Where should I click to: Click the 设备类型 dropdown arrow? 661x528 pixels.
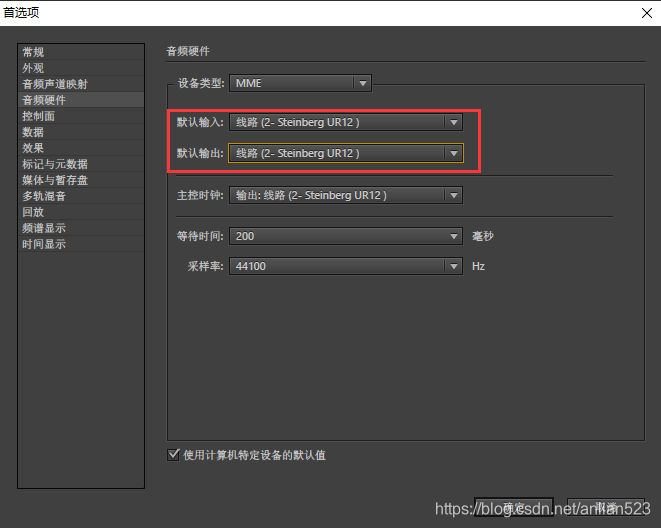pyautogui.click(x=363, y=83)
